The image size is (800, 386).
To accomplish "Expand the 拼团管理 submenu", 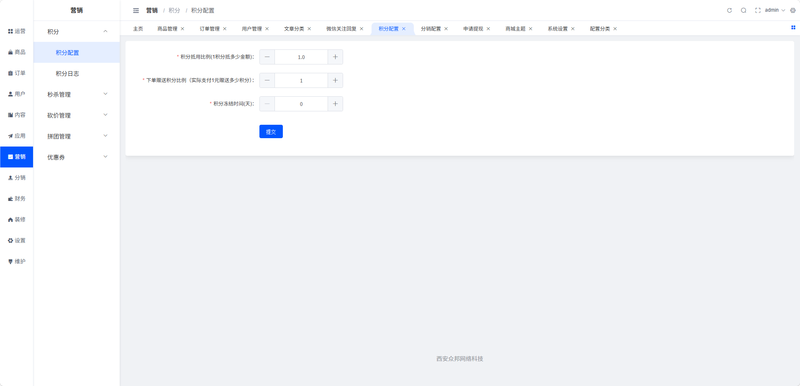I will 77,136.
